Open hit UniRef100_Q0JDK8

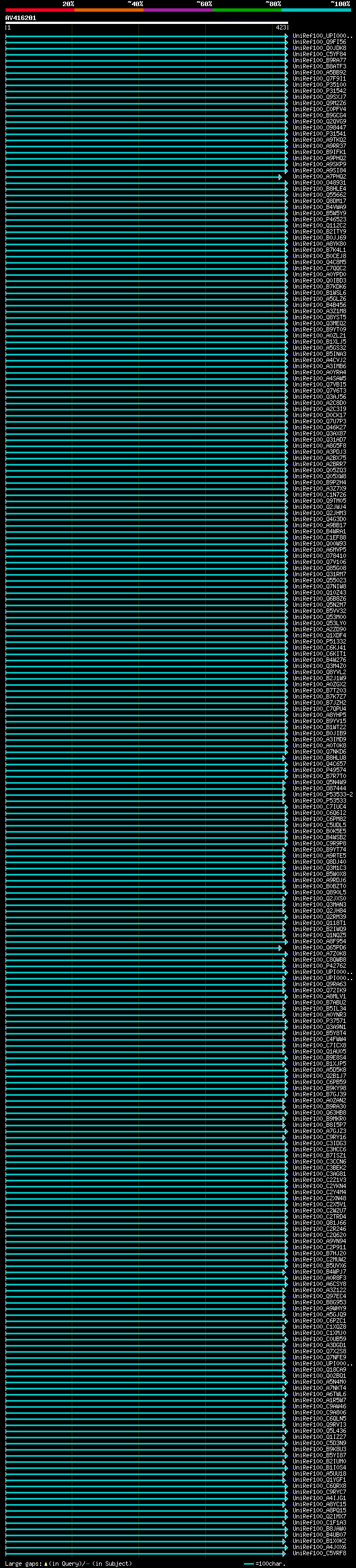319,49
